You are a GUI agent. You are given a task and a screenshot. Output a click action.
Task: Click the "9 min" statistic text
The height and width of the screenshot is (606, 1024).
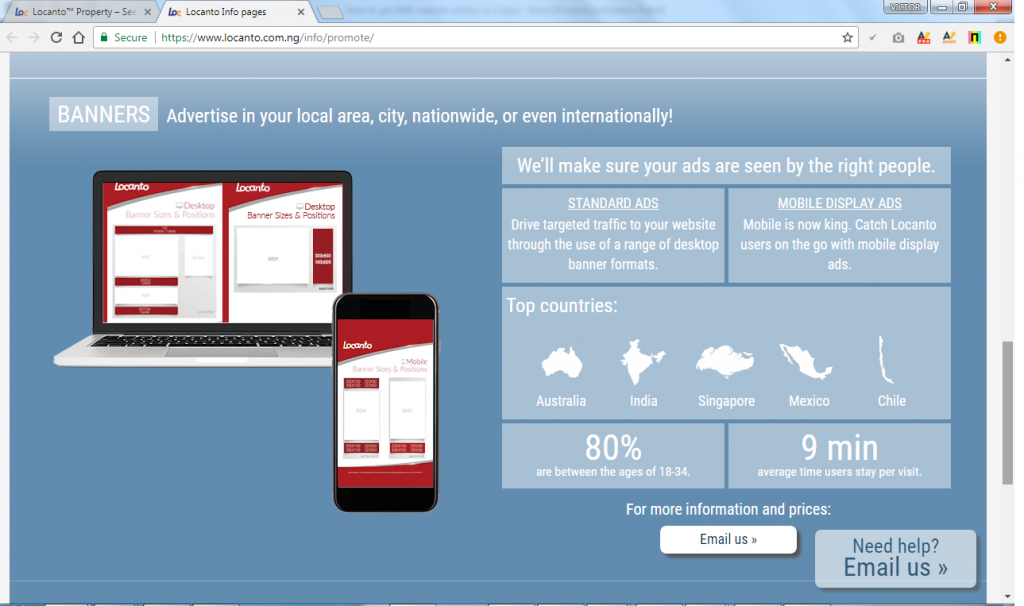pos(839,448)
